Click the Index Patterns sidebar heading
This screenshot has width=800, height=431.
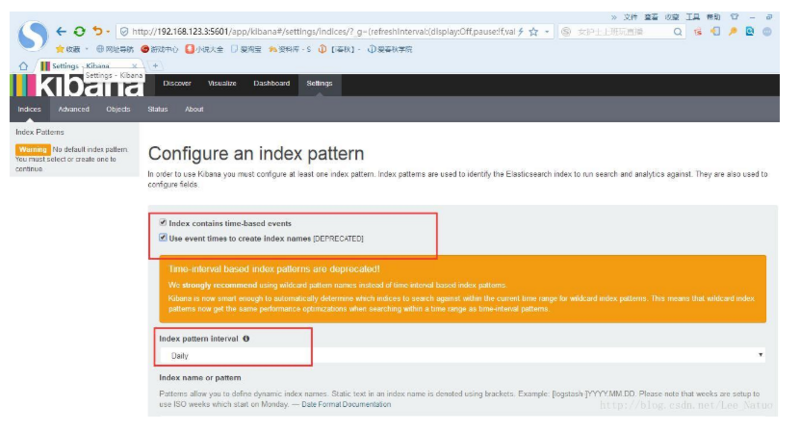click(x=40, y=132)
